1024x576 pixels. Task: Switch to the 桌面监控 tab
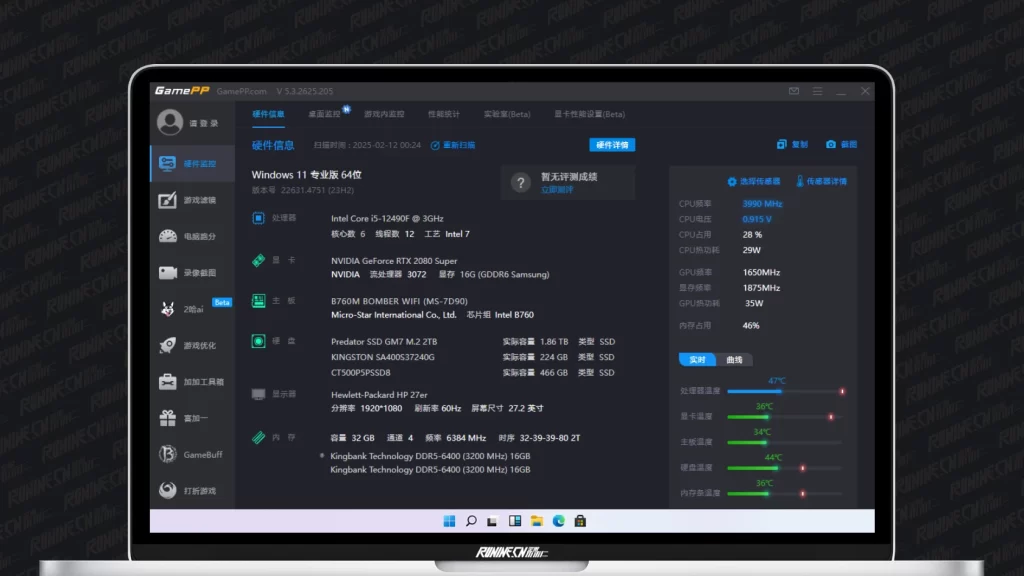(323, 114)
